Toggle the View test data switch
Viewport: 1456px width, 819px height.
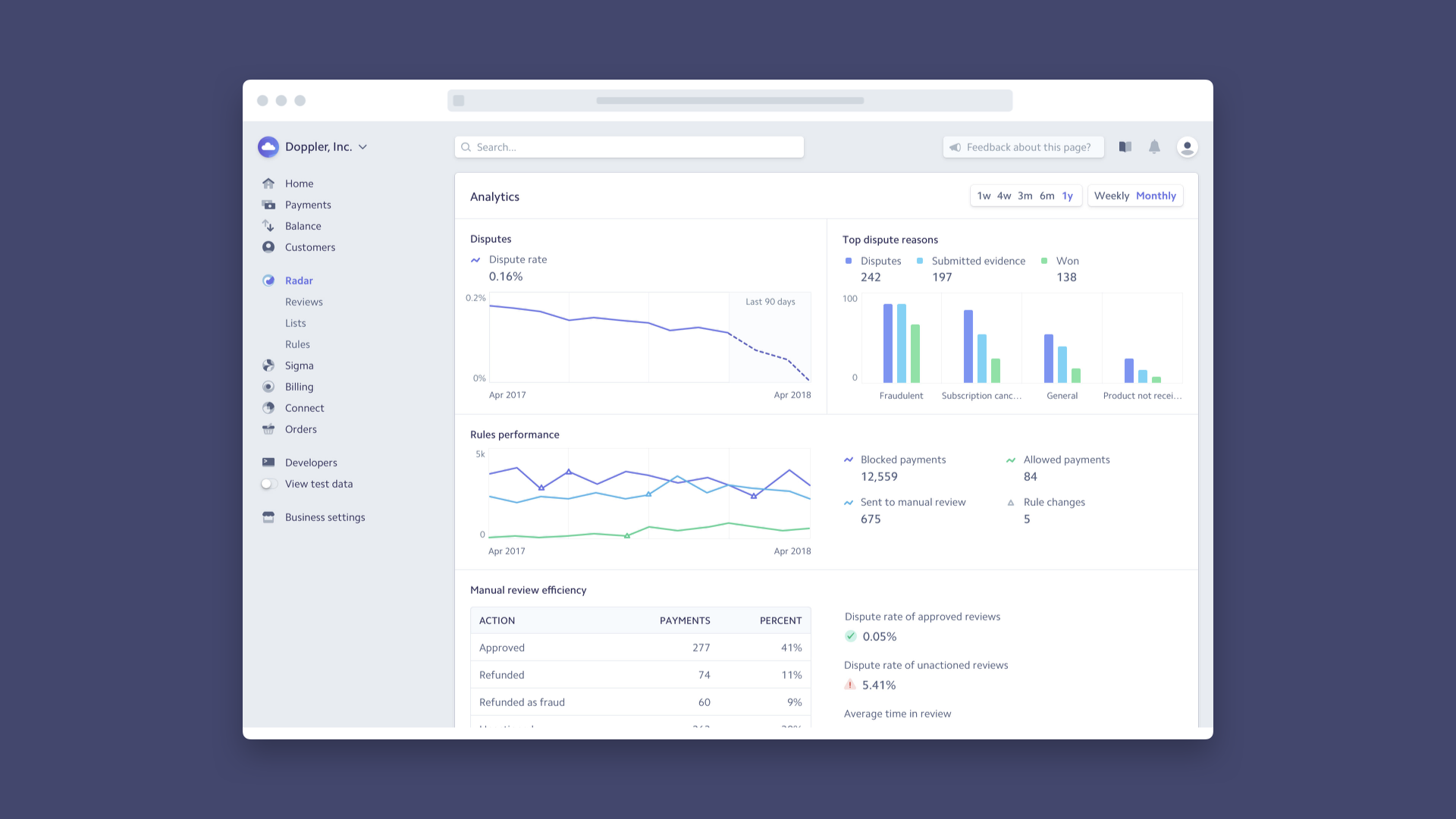(269, 484)
